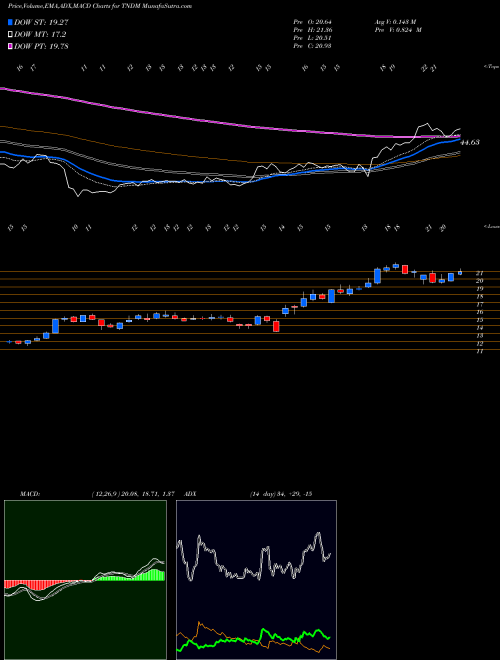Viewport: 500px width, 660px height.
Task: Select the 'DOW MT: 17.2' legend label
Action: (x=40, y=35)
